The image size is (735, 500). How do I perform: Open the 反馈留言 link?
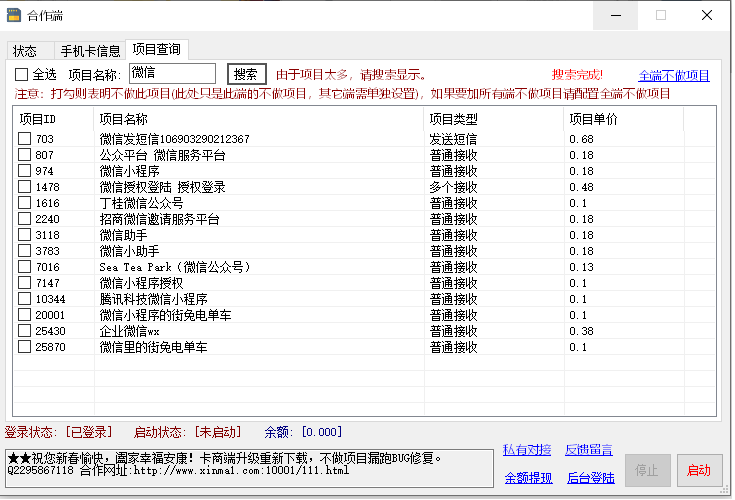point(589,450)
